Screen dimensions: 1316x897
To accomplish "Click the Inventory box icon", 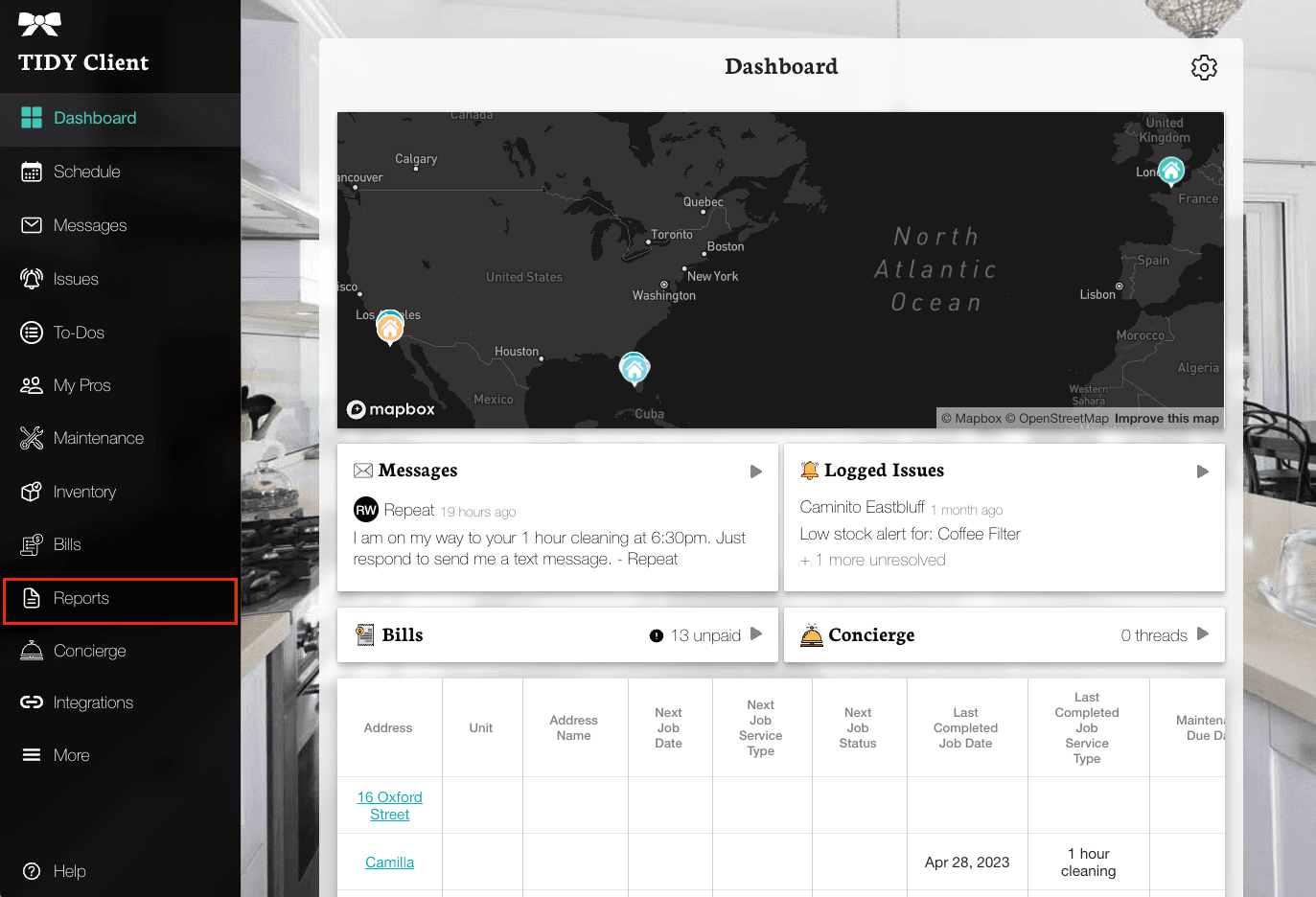I will [x=32, y=492].
